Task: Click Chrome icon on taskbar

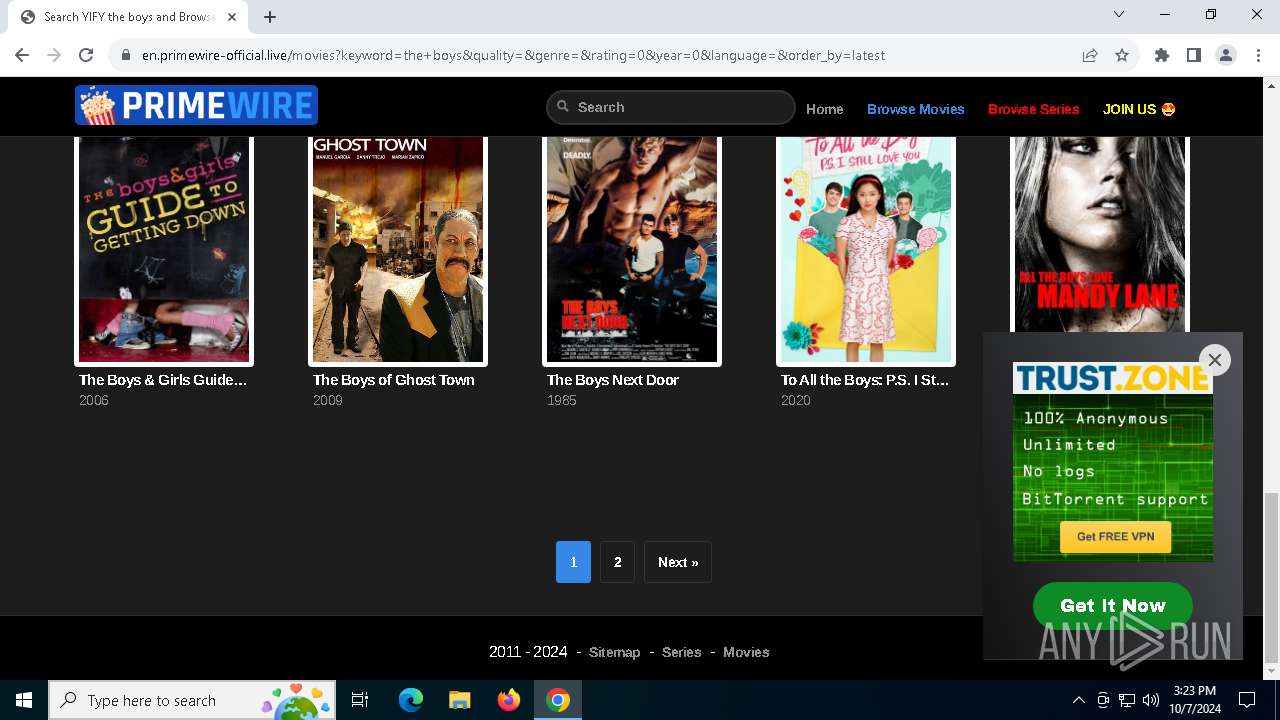Action: (558, 700)
